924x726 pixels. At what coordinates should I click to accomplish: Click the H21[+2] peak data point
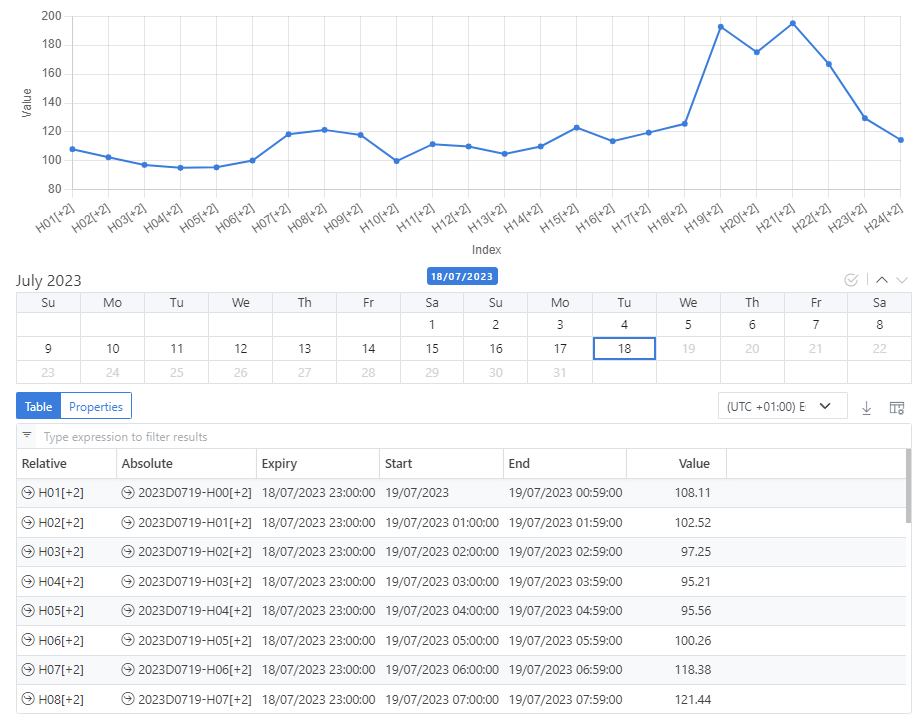point(792,23)
